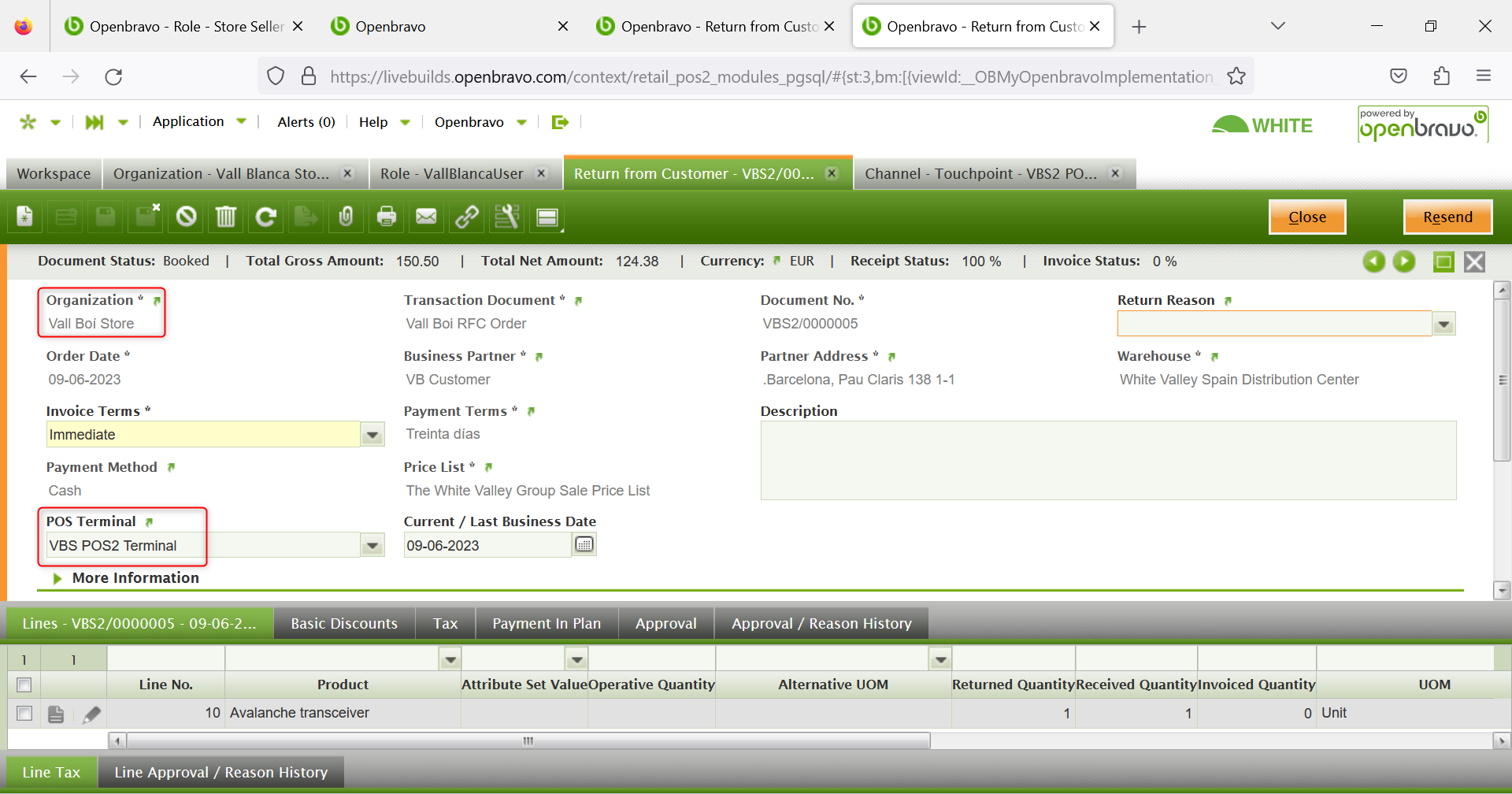The height and width of the screenshot is (794, 1512).
Task: Open the Organization field link icon
Action: pos(157,301)
